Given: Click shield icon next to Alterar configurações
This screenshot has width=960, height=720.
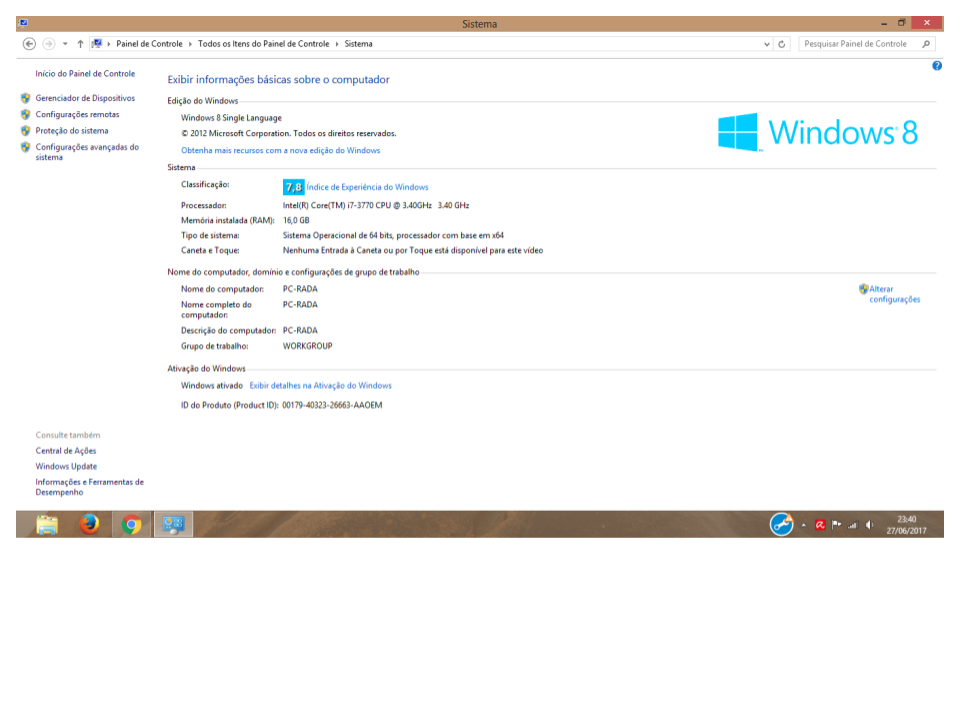Looking at the screenshot, I should (x=863, y=289).
